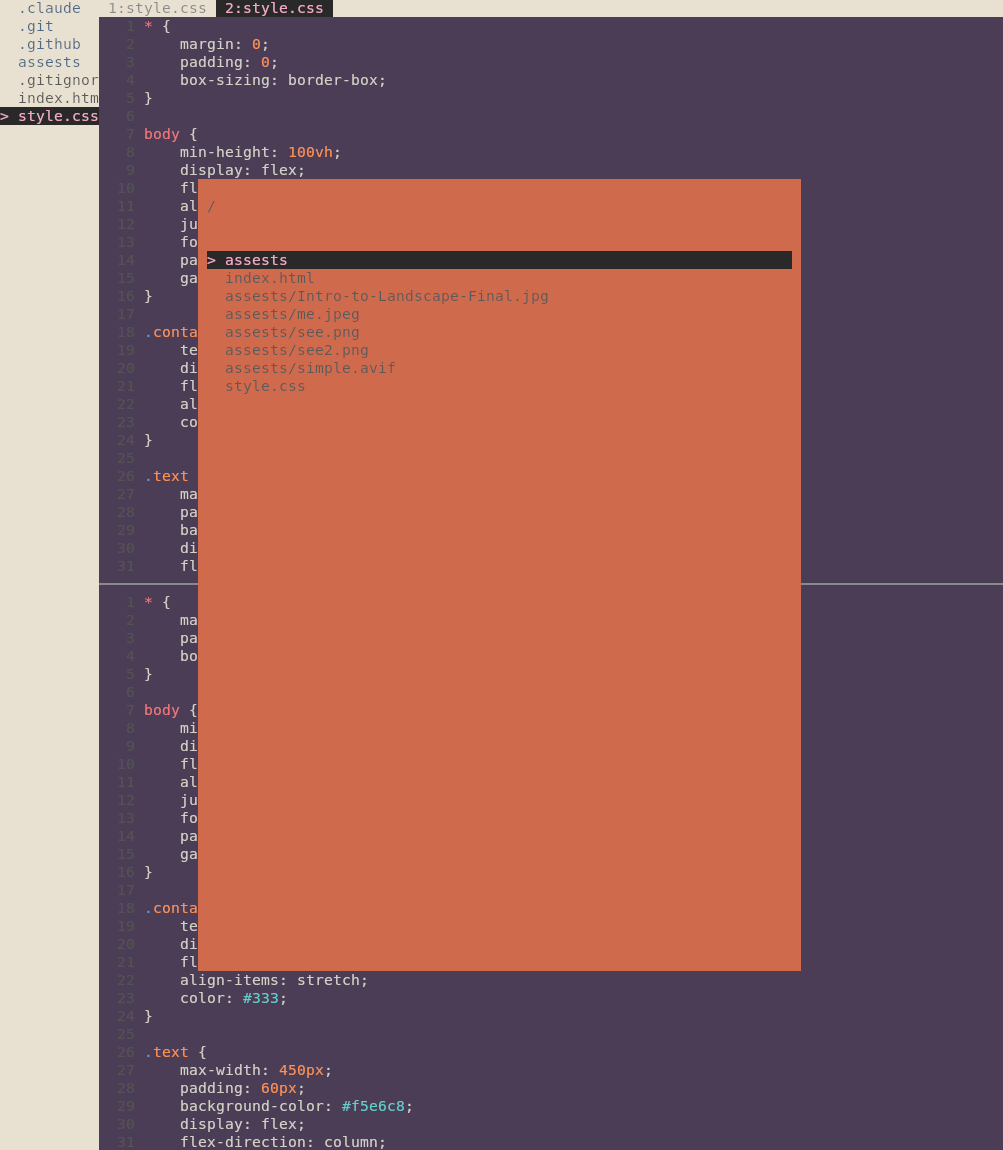
Task: Click the #333 color value in the lower pane
Action: coord(260,998)
